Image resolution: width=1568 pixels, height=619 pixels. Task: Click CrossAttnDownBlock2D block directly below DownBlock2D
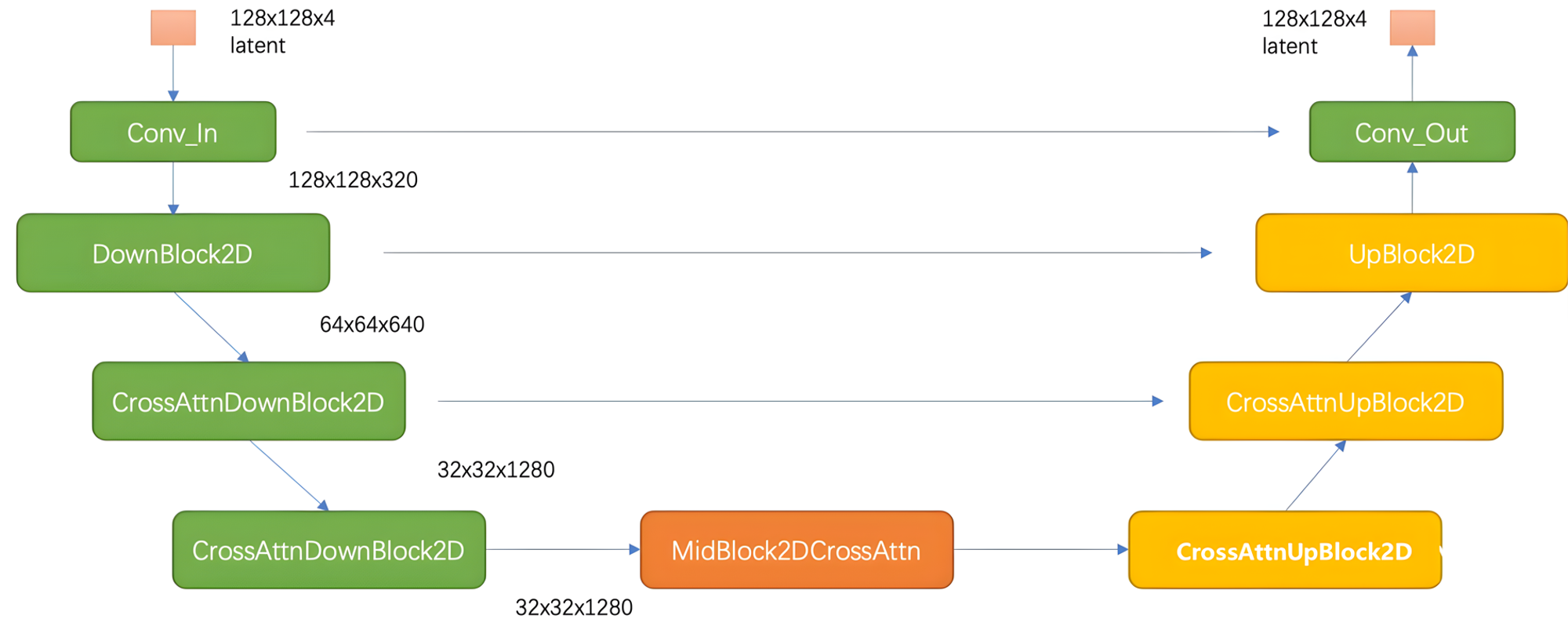[249, 401]
